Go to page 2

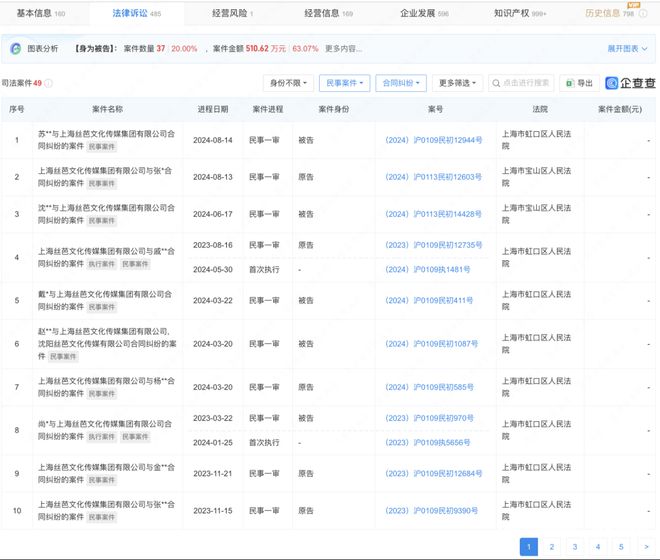[x=552, y=547]
